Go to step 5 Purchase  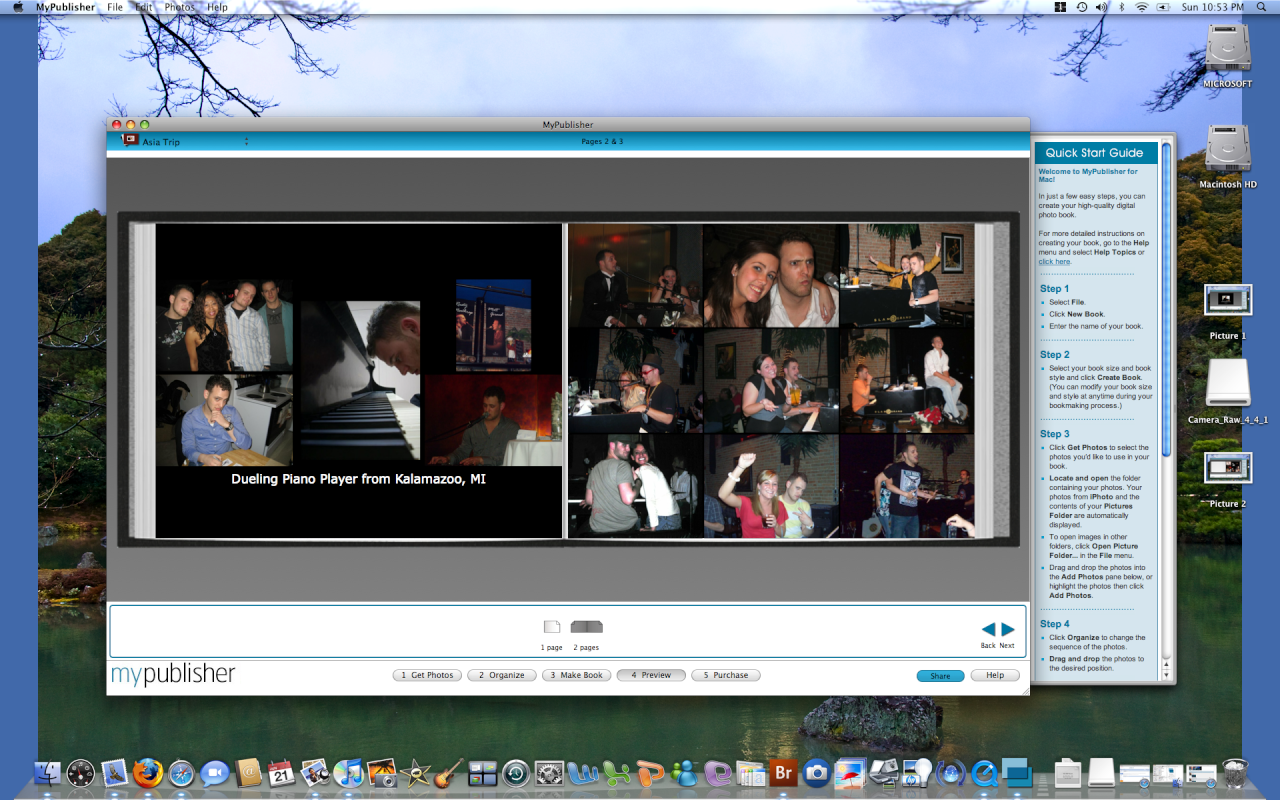pos(726,675)
